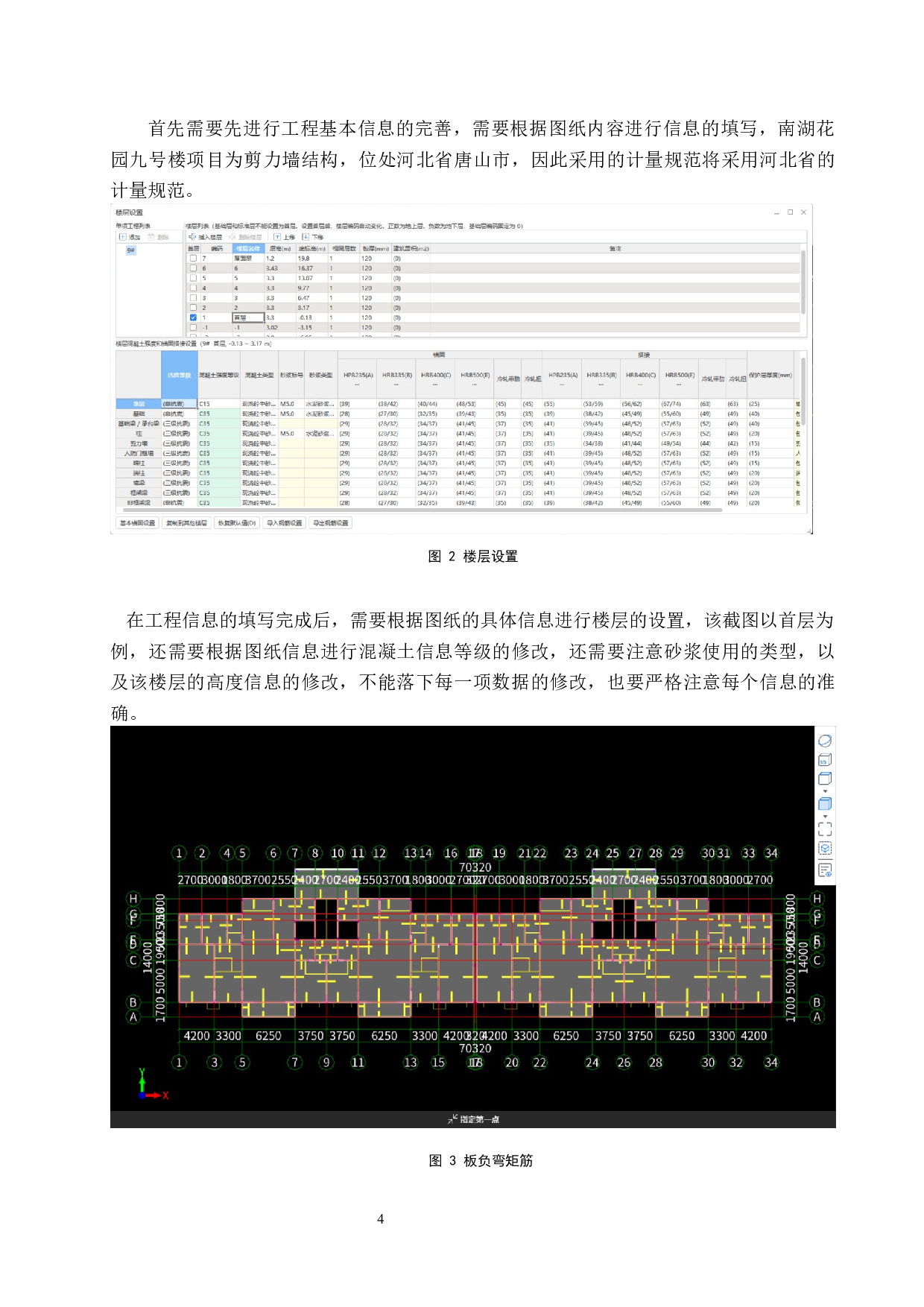Click the wireframe cube view icon
The image size is (924, 1307).
[825, 779]
